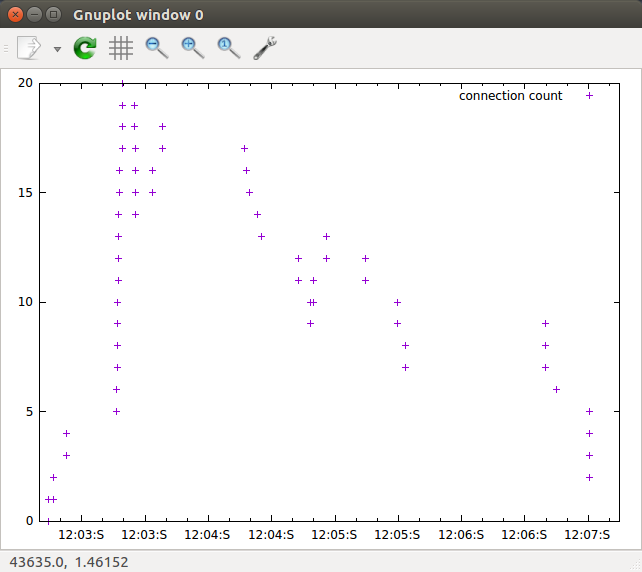The height and width of the screenshot is (572, 642).
Task: Replot the graph with green refresh icon
Action: pyautogui.click(x=86, y=47)
